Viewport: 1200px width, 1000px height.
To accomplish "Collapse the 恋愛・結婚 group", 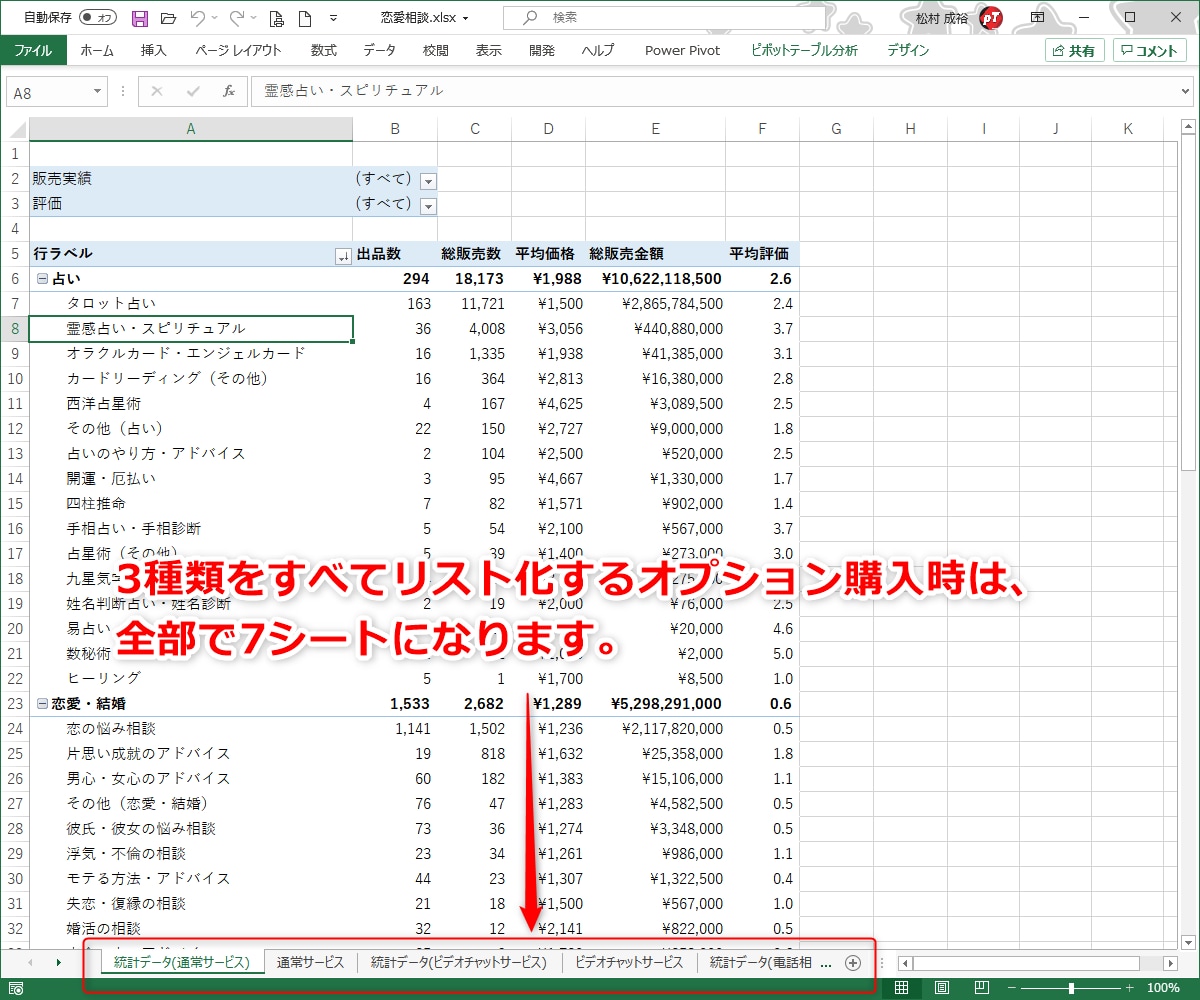I will (x=42, y=704).
